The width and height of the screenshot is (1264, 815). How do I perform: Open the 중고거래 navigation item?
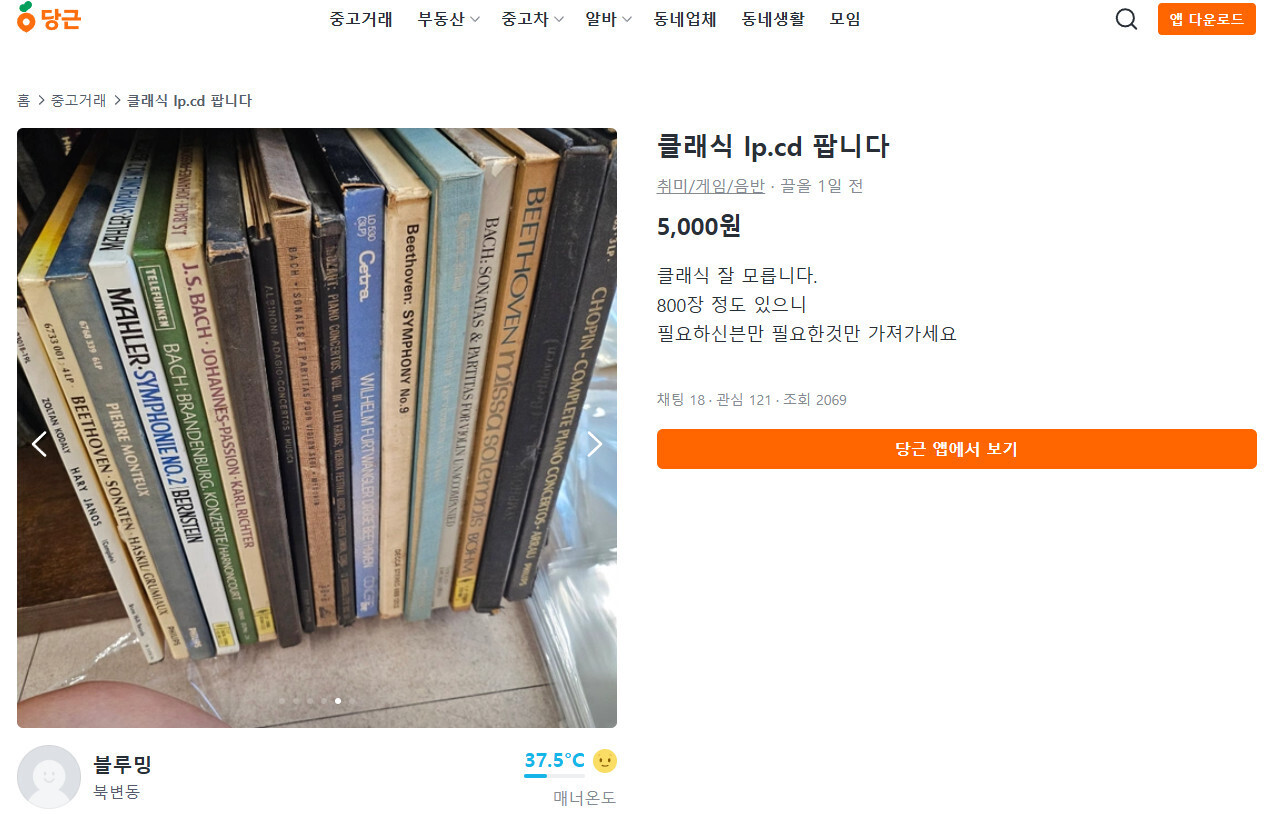click(361, 19)
